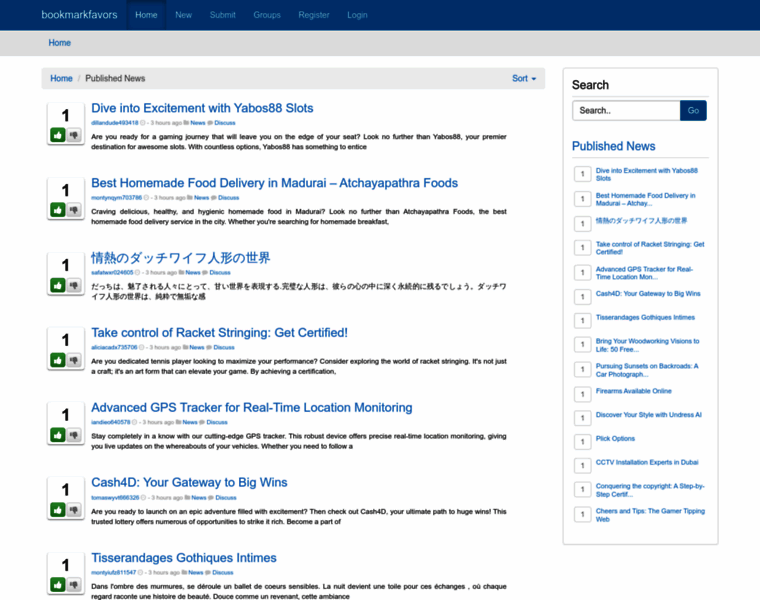The height and width of the screenshot is (600, 760).
Task: Open author aliciacadx735706 profile
Action: pyautogui.click(x=114, y=347)
